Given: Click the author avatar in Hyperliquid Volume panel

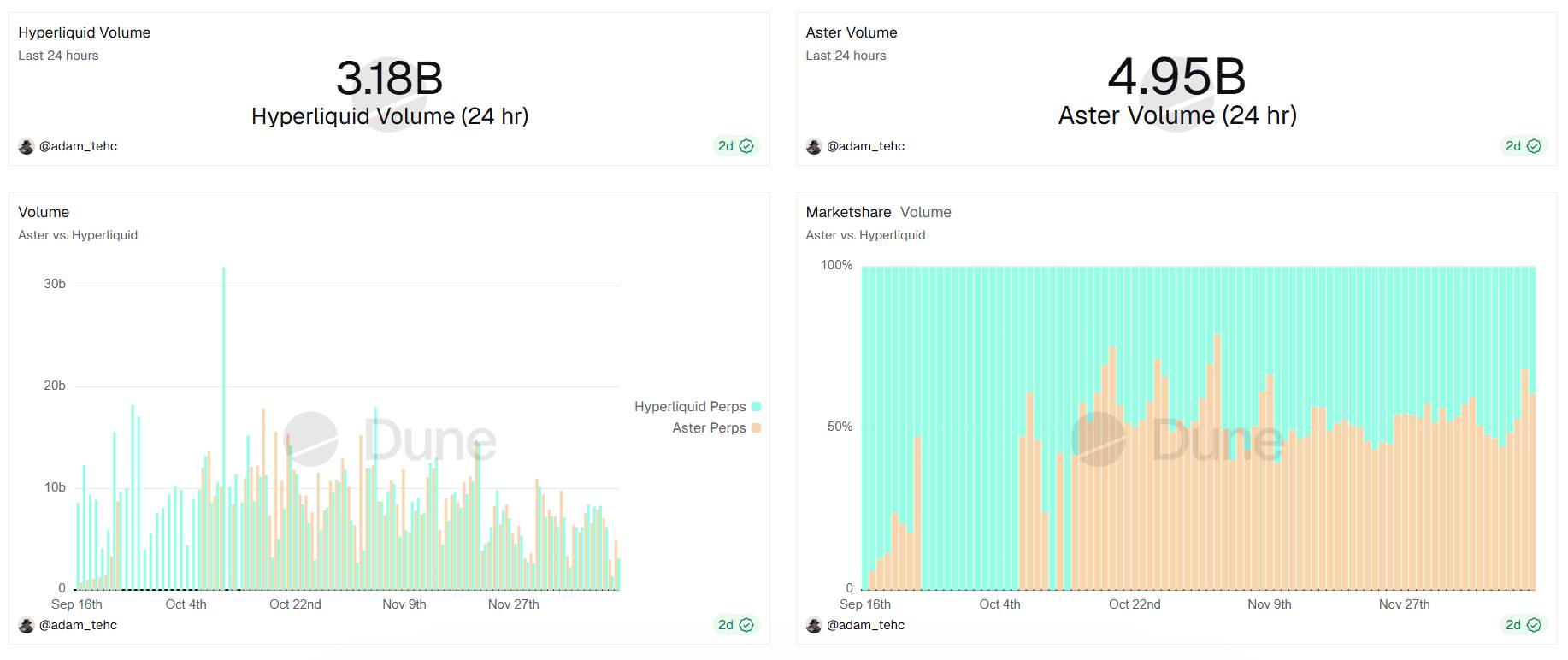Looking at the screenshot, I should [27, 146].
